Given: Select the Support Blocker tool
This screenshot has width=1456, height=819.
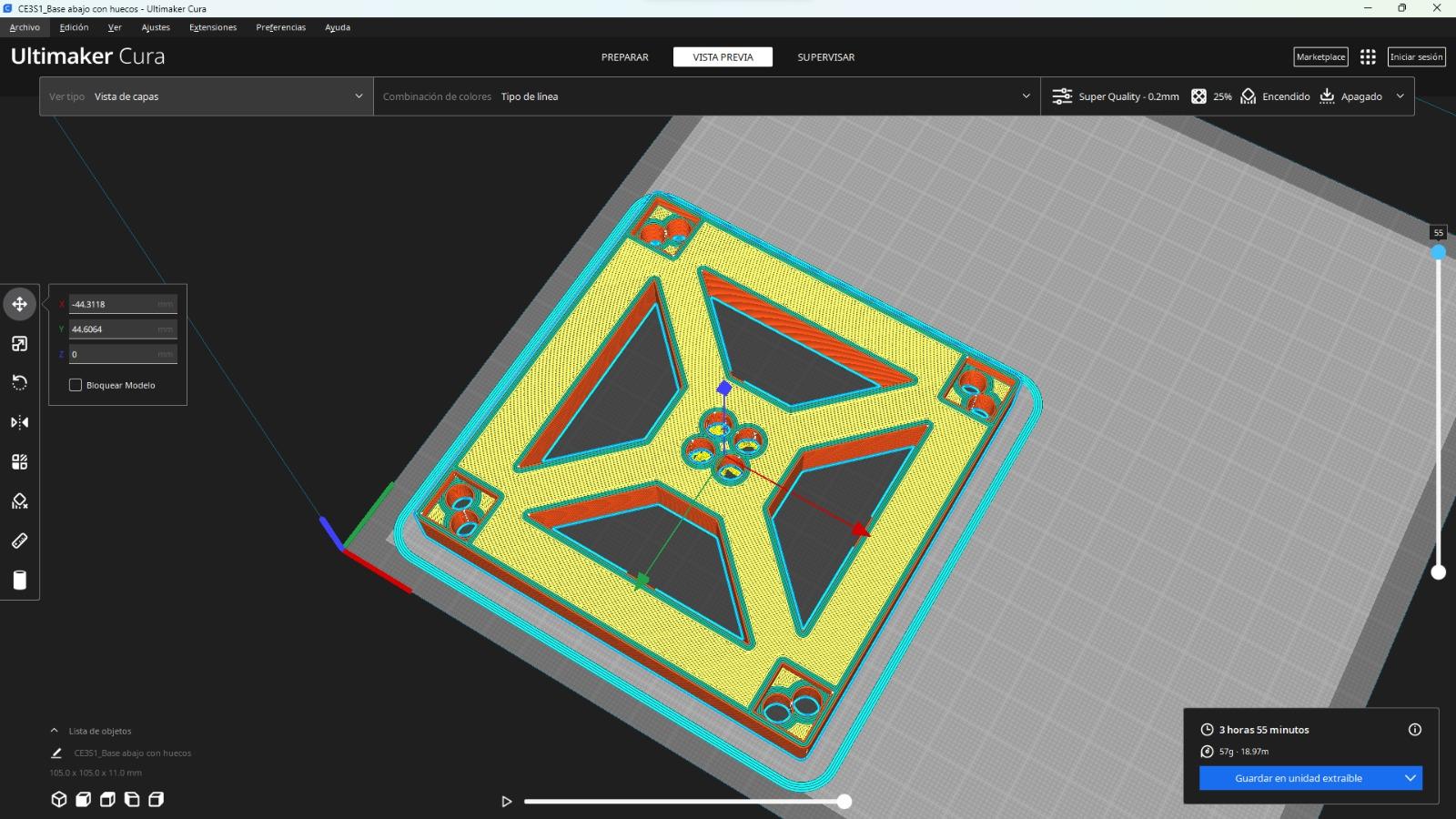Looking at the screenshot, I should click(x=20, y=501).
